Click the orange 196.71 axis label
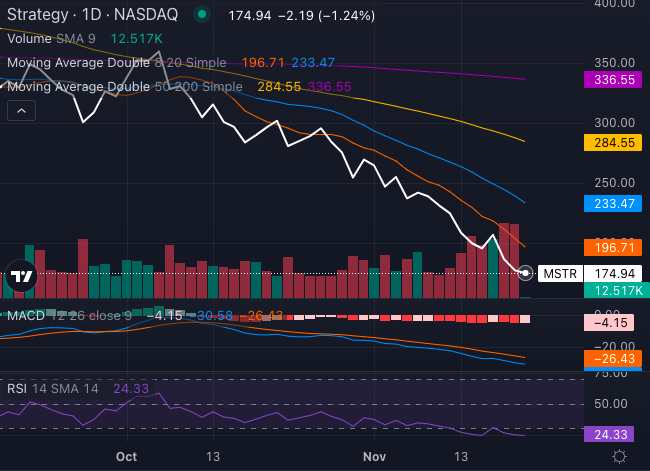650x471 pixels. point(610,248)
